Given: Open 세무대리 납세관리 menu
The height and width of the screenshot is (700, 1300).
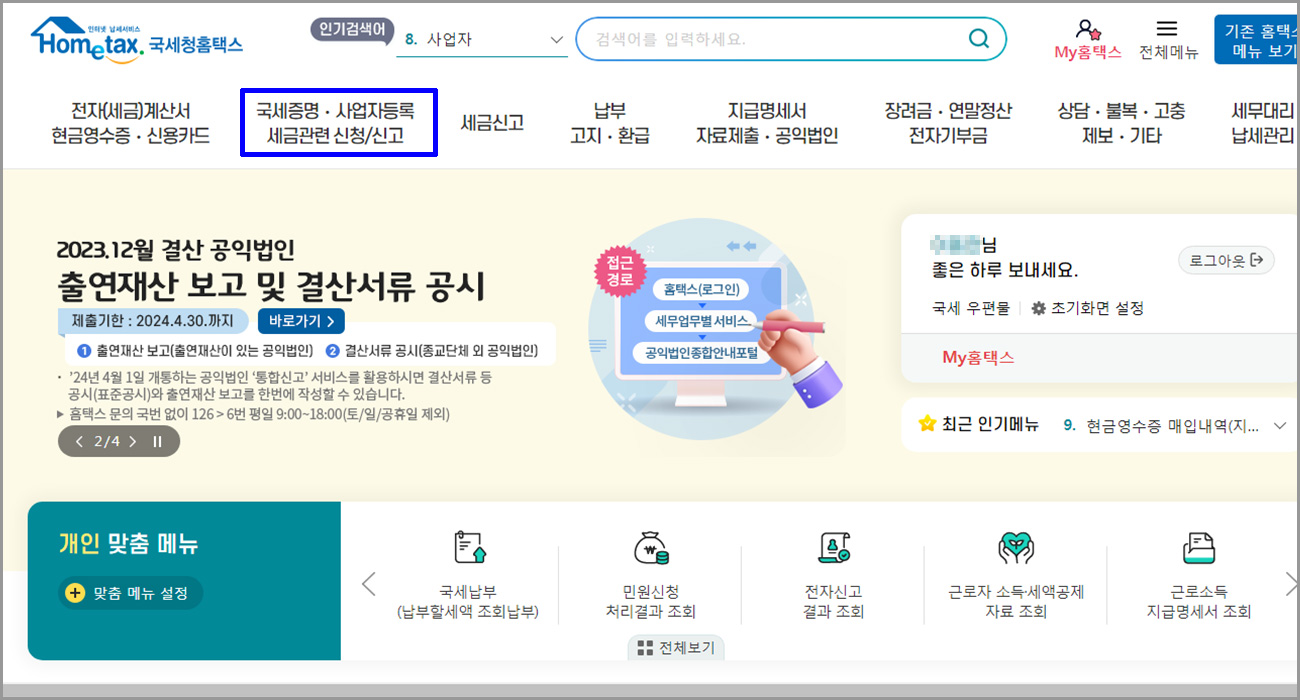Looking at the screenshot, I should (x=1264, y=123).
